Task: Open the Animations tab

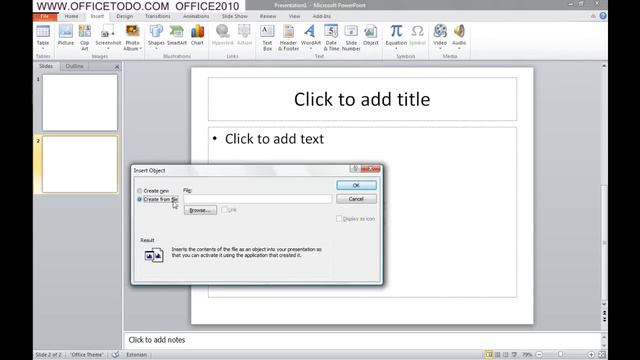Action: [x=196, y=16]
